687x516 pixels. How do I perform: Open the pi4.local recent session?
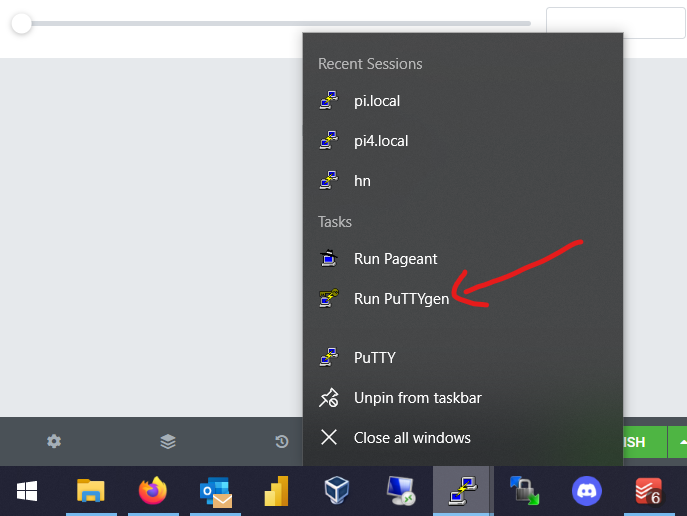click(463, 141)
